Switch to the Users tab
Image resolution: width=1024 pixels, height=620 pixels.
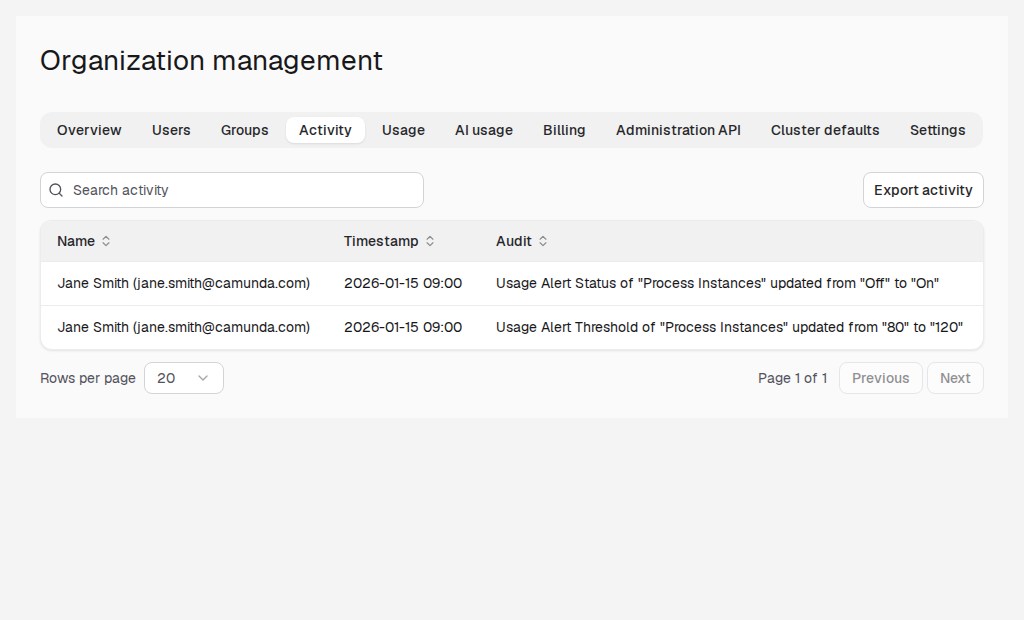171,130
